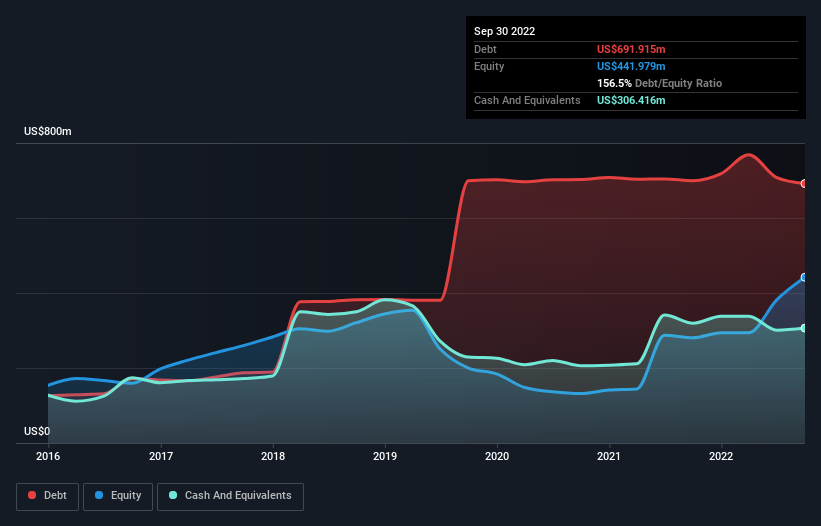
Task: Click the 156.5% Debt/Equity Ratio text
Action: 659,83
